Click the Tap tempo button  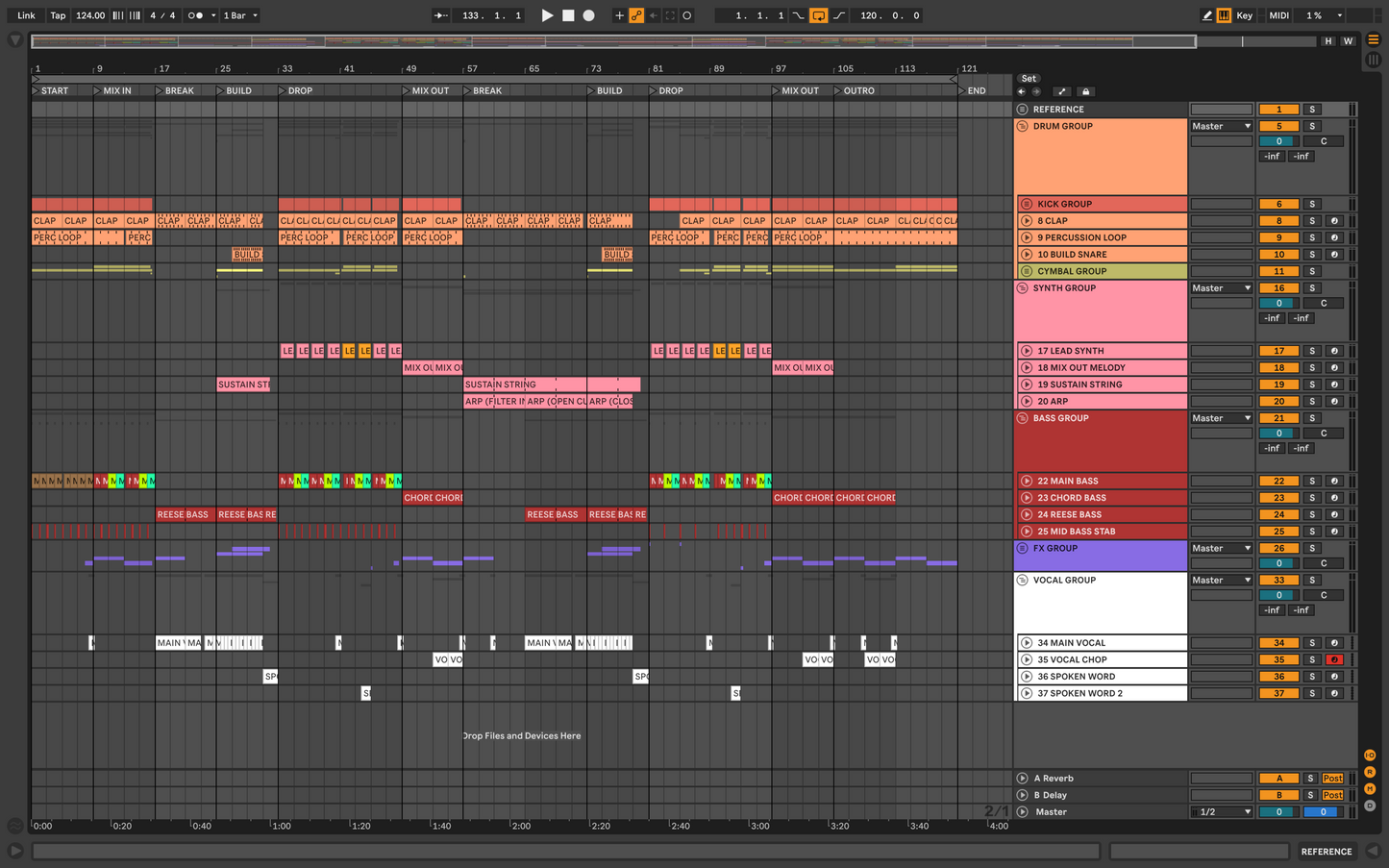tap(58, 15)
